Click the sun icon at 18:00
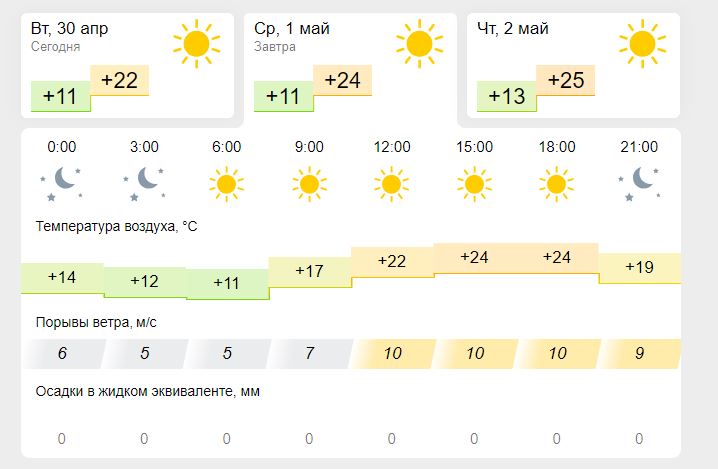The width and height of the screenshot is (718, 469). (x=556, y=183)
